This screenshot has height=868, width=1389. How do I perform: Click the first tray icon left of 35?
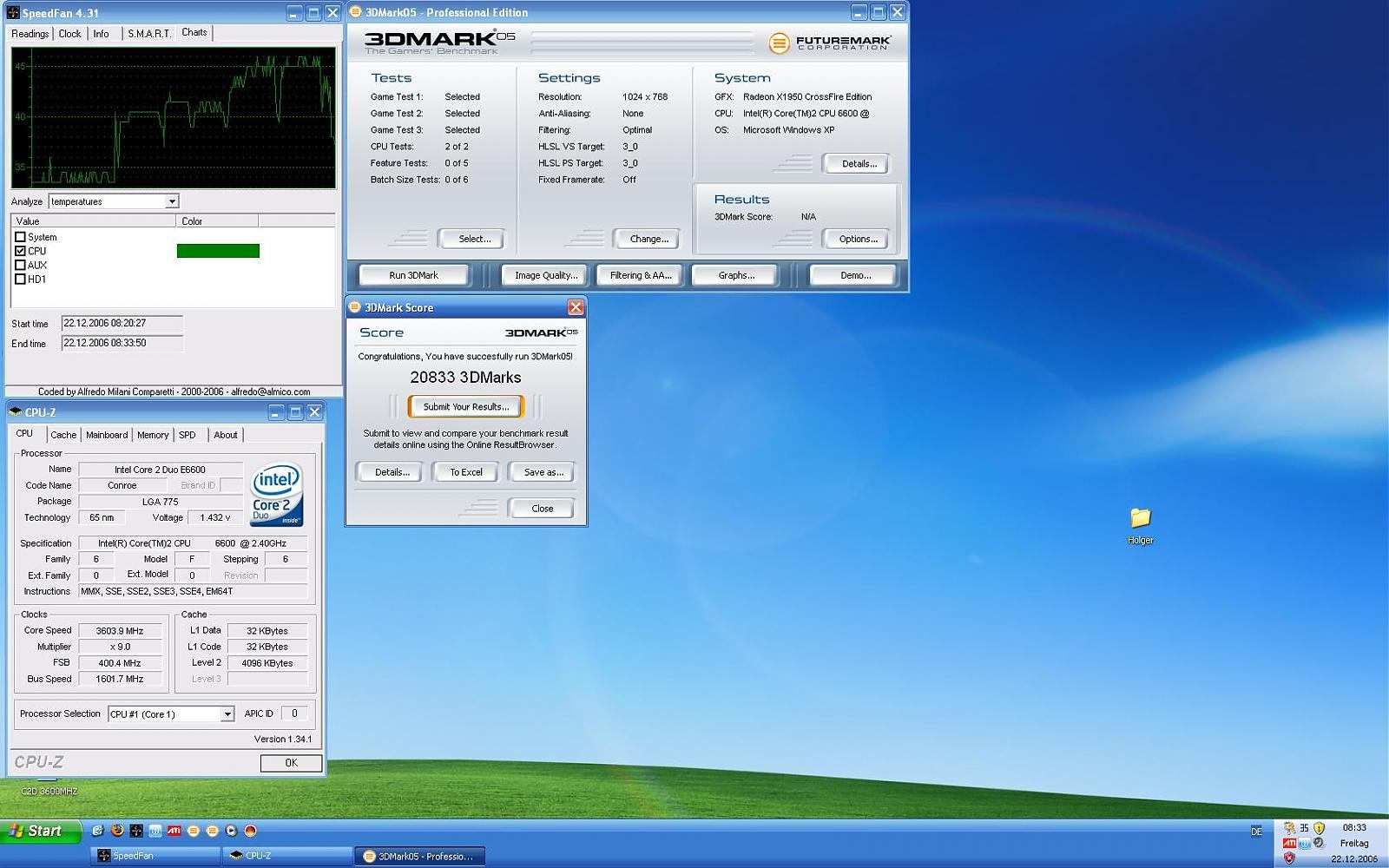(1289, 828)
